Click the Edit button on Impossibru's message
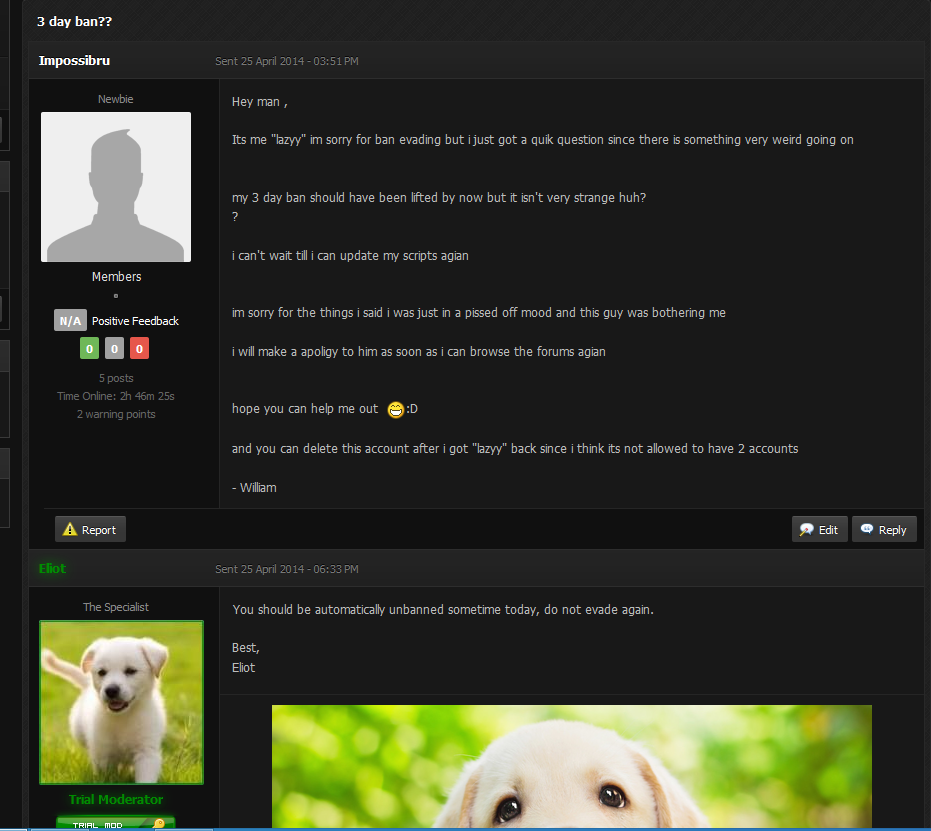This screenshot has width=931, height=831. click(x=819, y=529)
